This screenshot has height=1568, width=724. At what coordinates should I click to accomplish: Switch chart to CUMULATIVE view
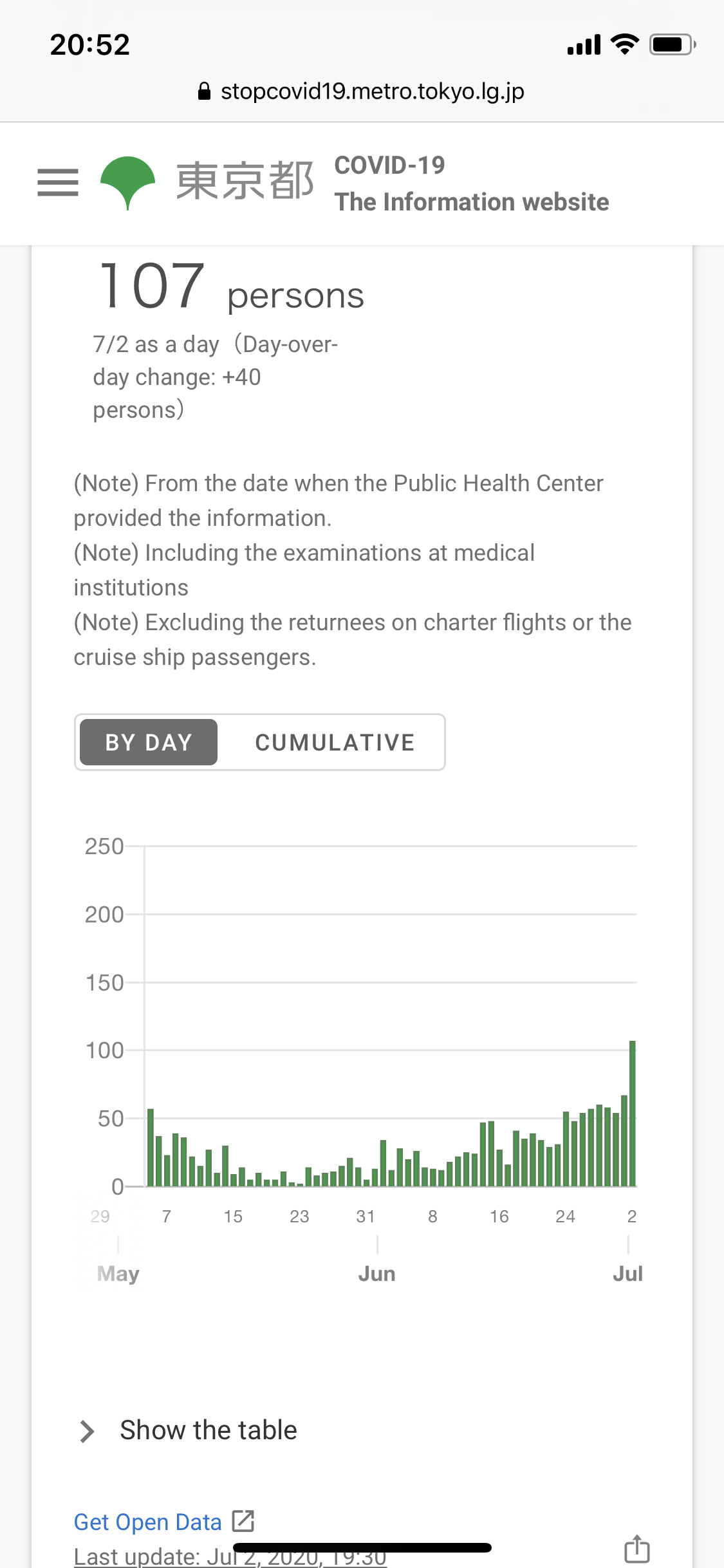coord(335,742)
